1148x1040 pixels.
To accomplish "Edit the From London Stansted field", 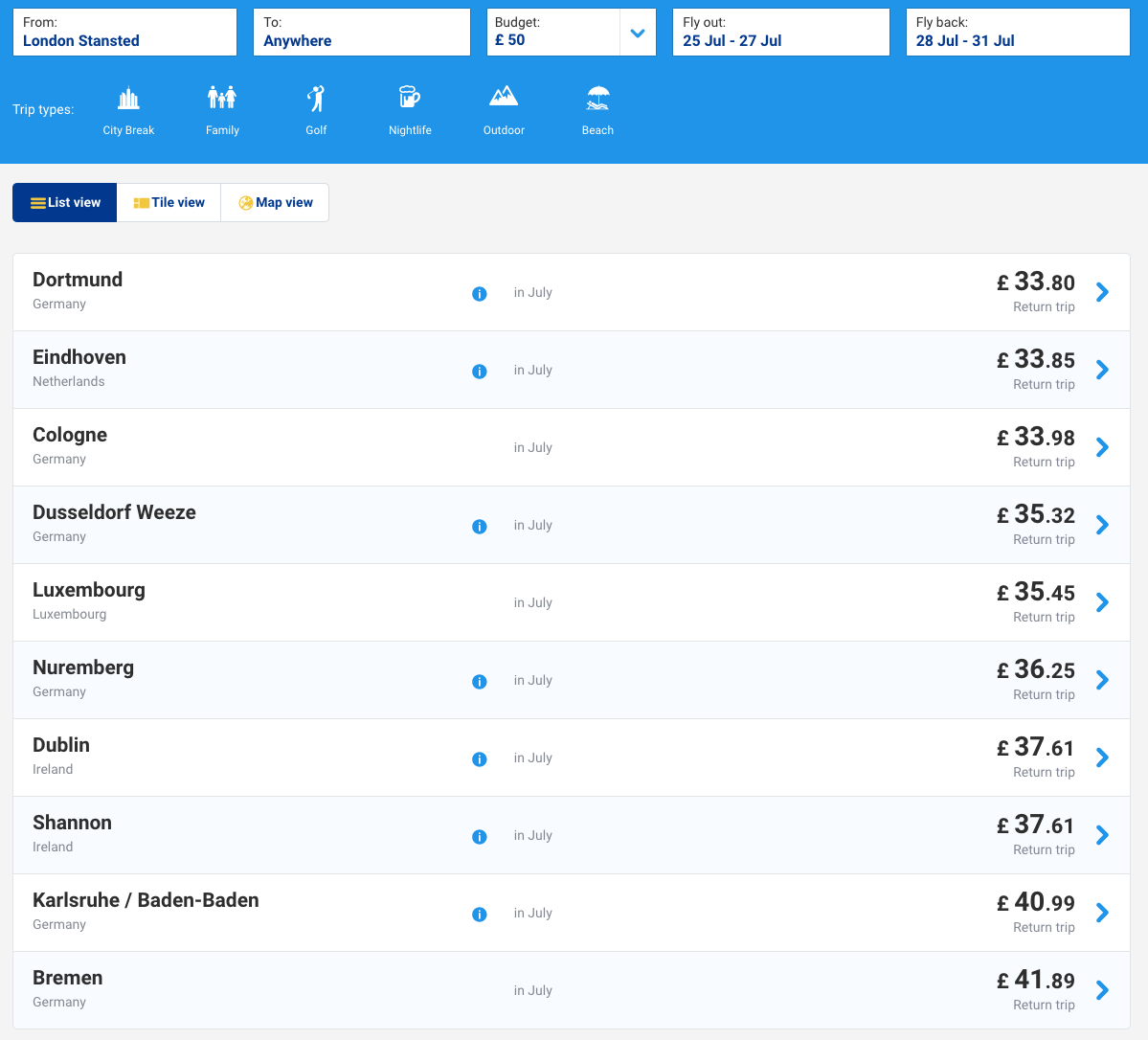I will pos(124,33).
